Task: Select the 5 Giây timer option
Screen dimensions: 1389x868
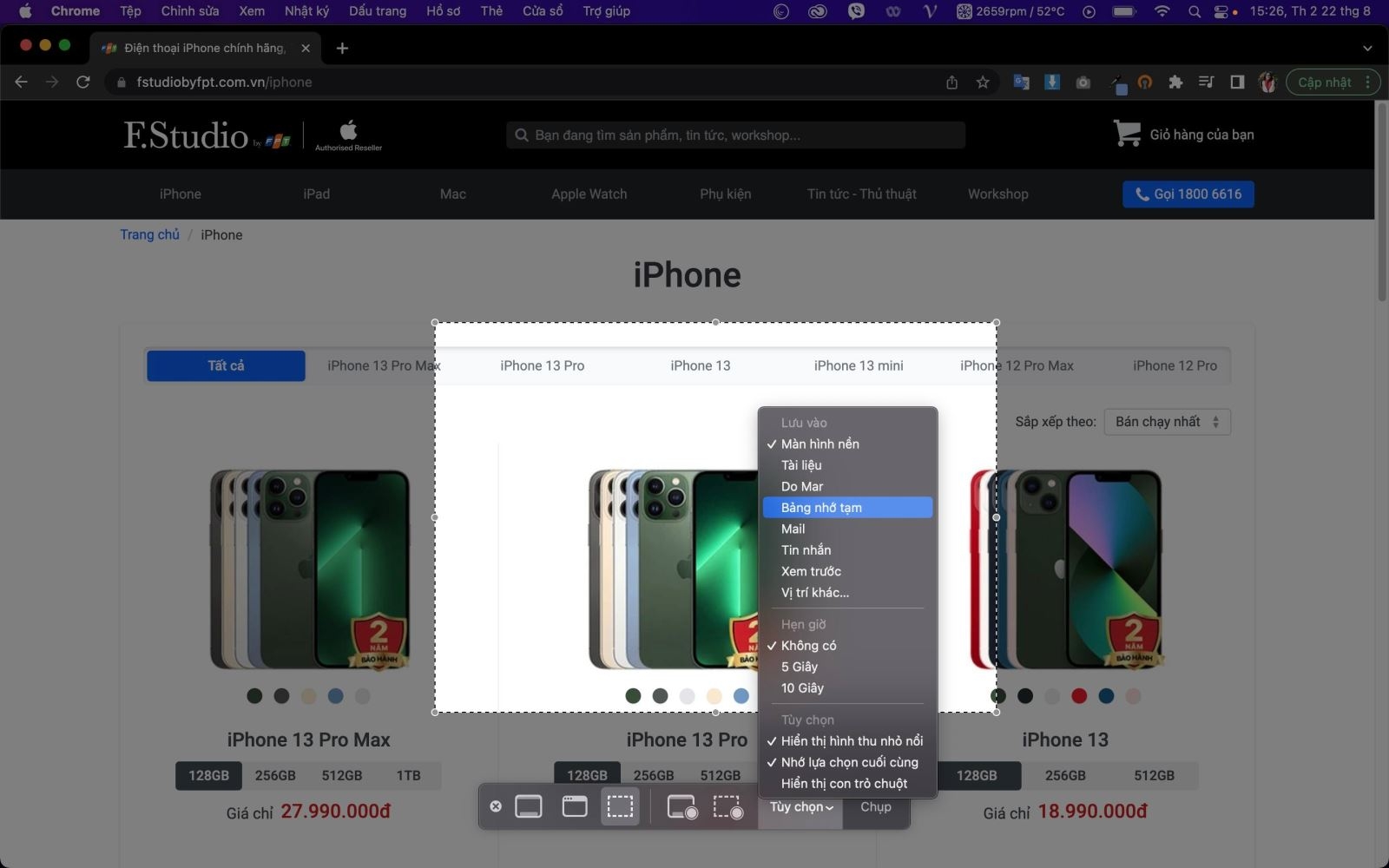Action: coord(797,667)
